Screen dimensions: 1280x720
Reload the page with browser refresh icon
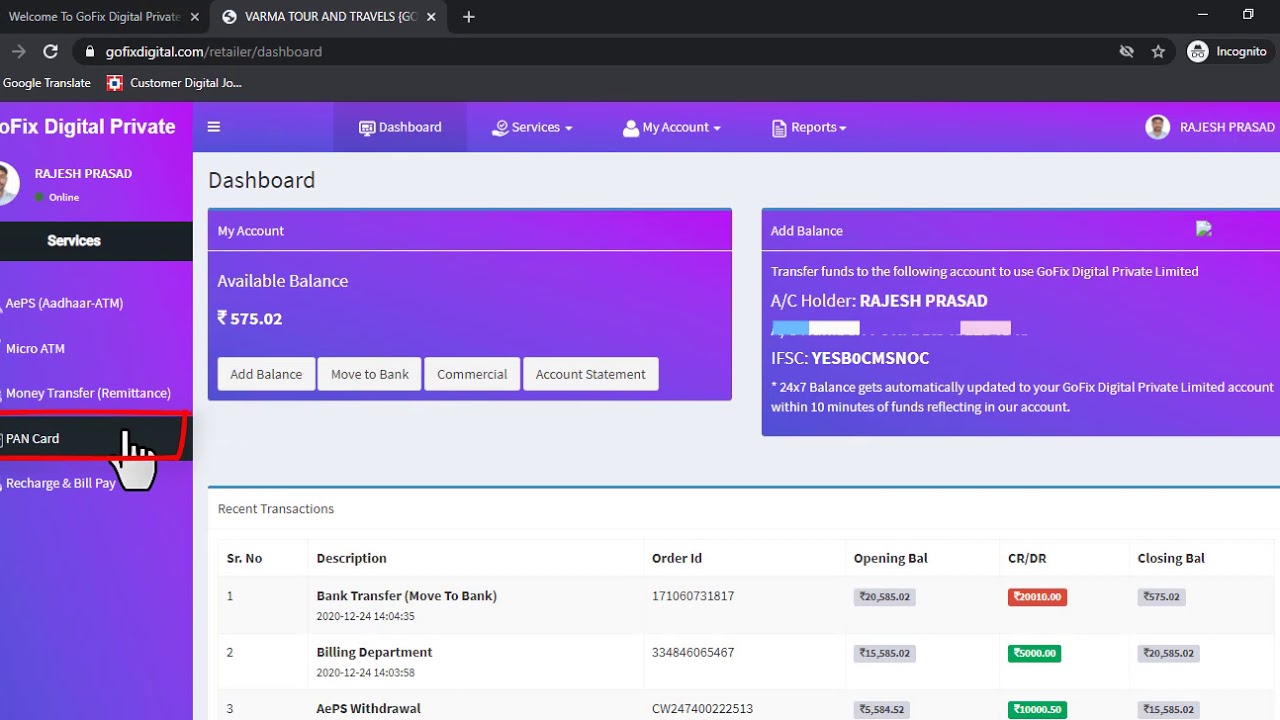(50, 51)
